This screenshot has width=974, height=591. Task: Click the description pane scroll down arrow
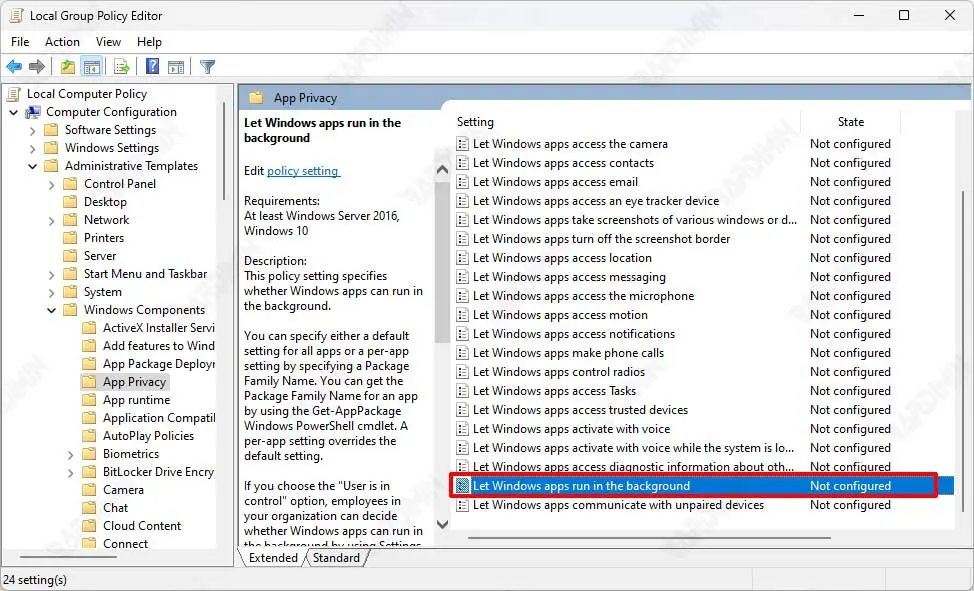[x=442, y=525]
